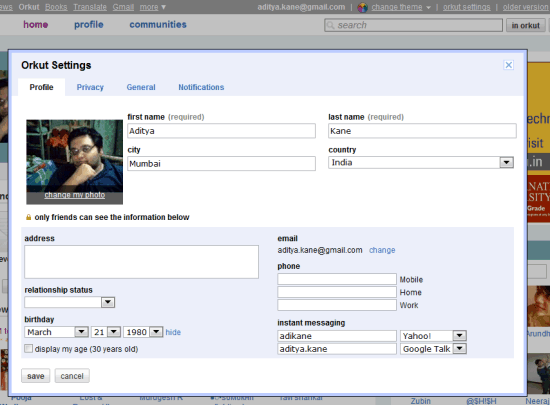Close the Orkut Settings dialog

[508, 65]
